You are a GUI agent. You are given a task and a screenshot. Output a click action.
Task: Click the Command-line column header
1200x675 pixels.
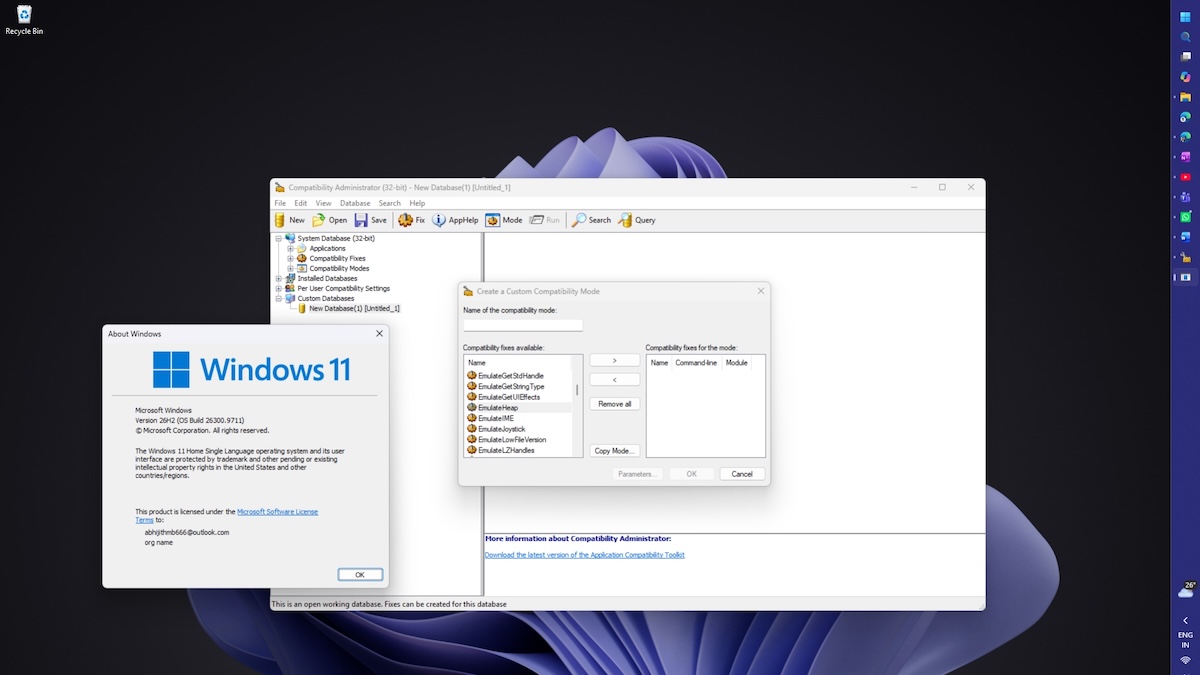coord(696,362)
